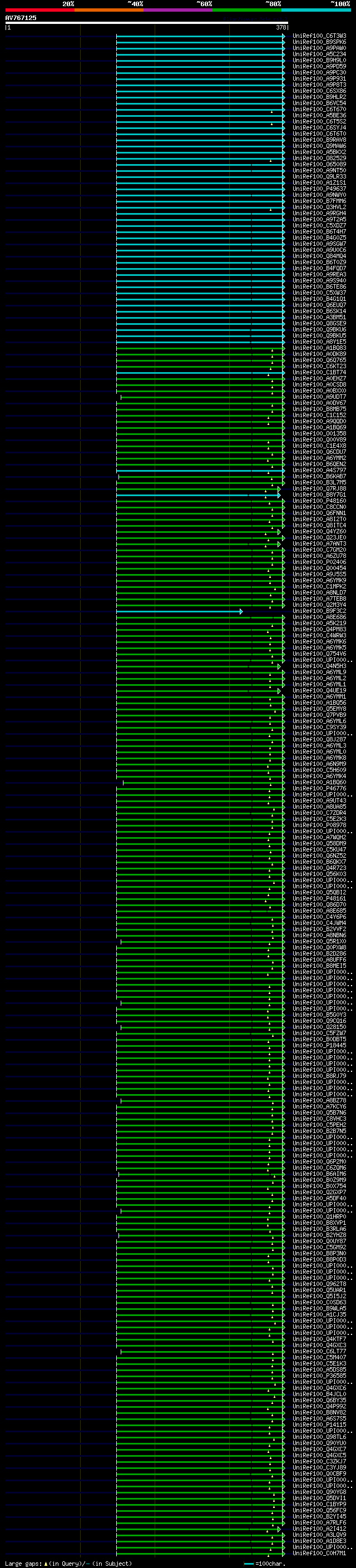Select the query name AV767125
356x1568 pixels.
click(21, 18)
